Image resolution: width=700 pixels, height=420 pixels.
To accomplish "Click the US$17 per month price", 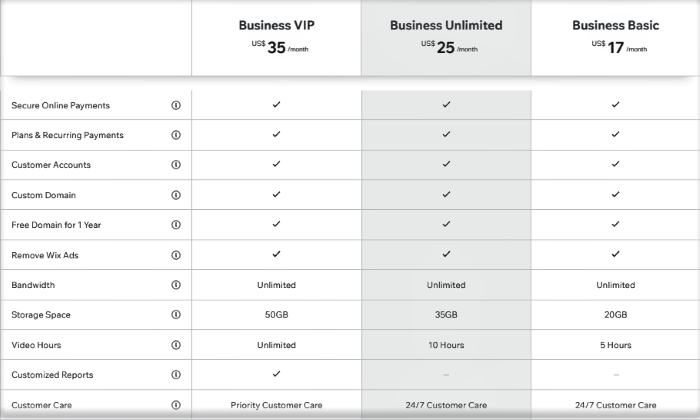I will (619, 47).
